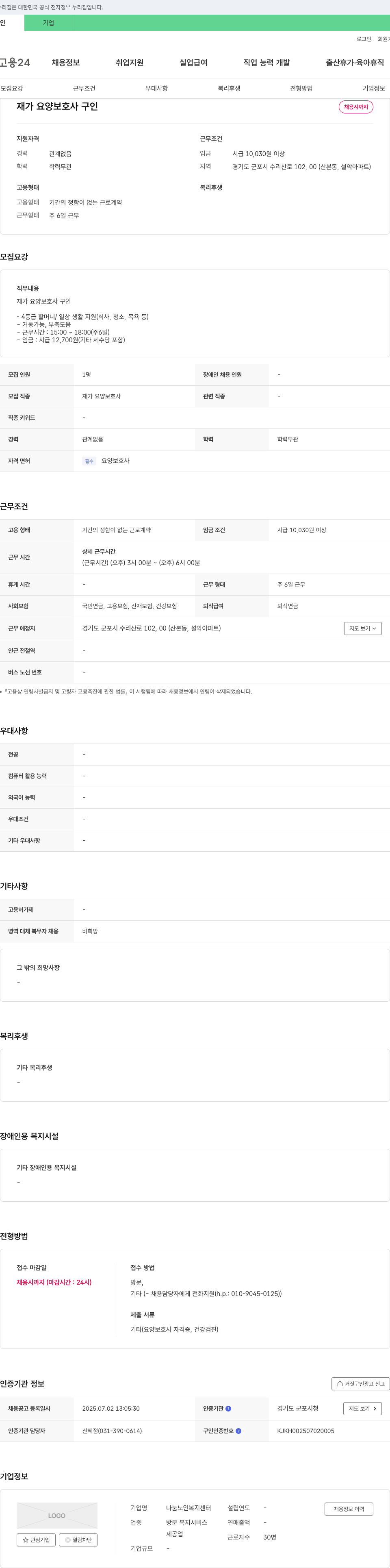Select certification number KJKH002507020005
390x1568 pixels.
point(305,1431)
